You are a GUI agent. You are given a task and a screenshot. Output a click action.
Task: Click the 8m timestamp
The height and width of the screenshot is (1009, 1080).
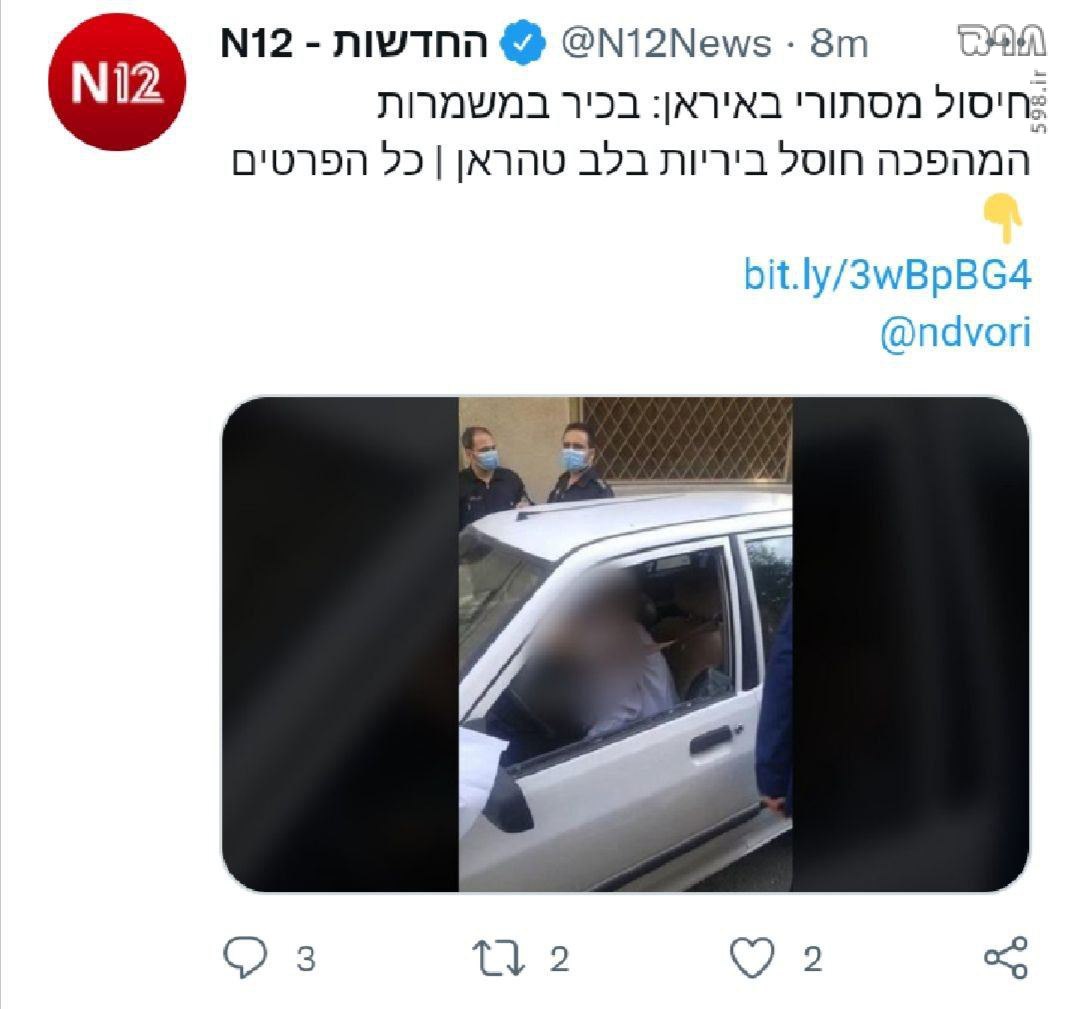pyautogui.click(x=838, y=43)
